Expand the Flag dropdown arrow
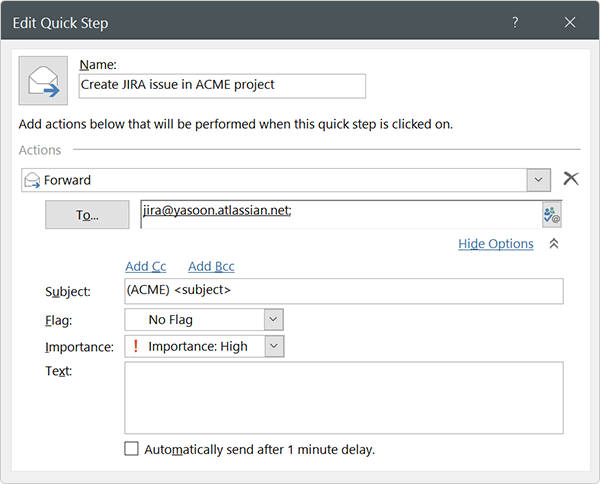 [x=273, y=319]
